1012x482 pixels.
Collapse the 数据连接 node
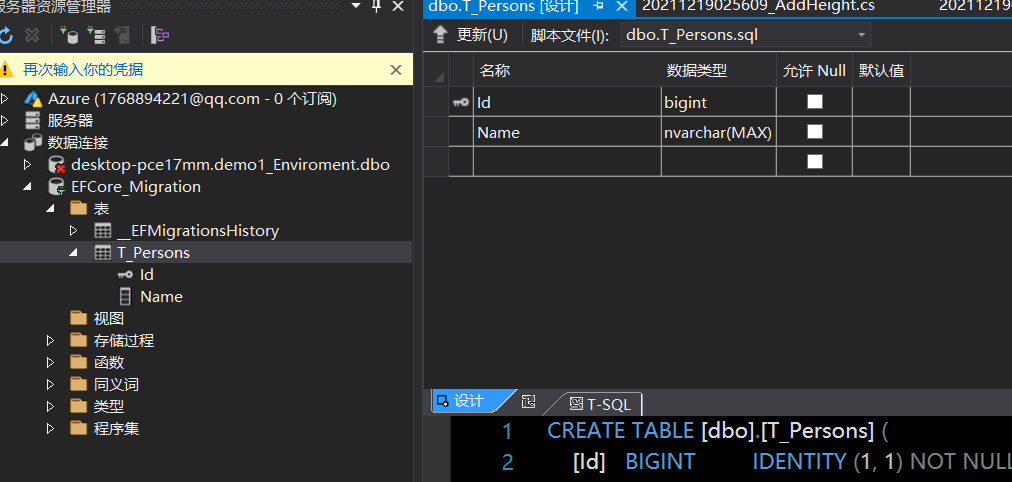pos(5,143)
